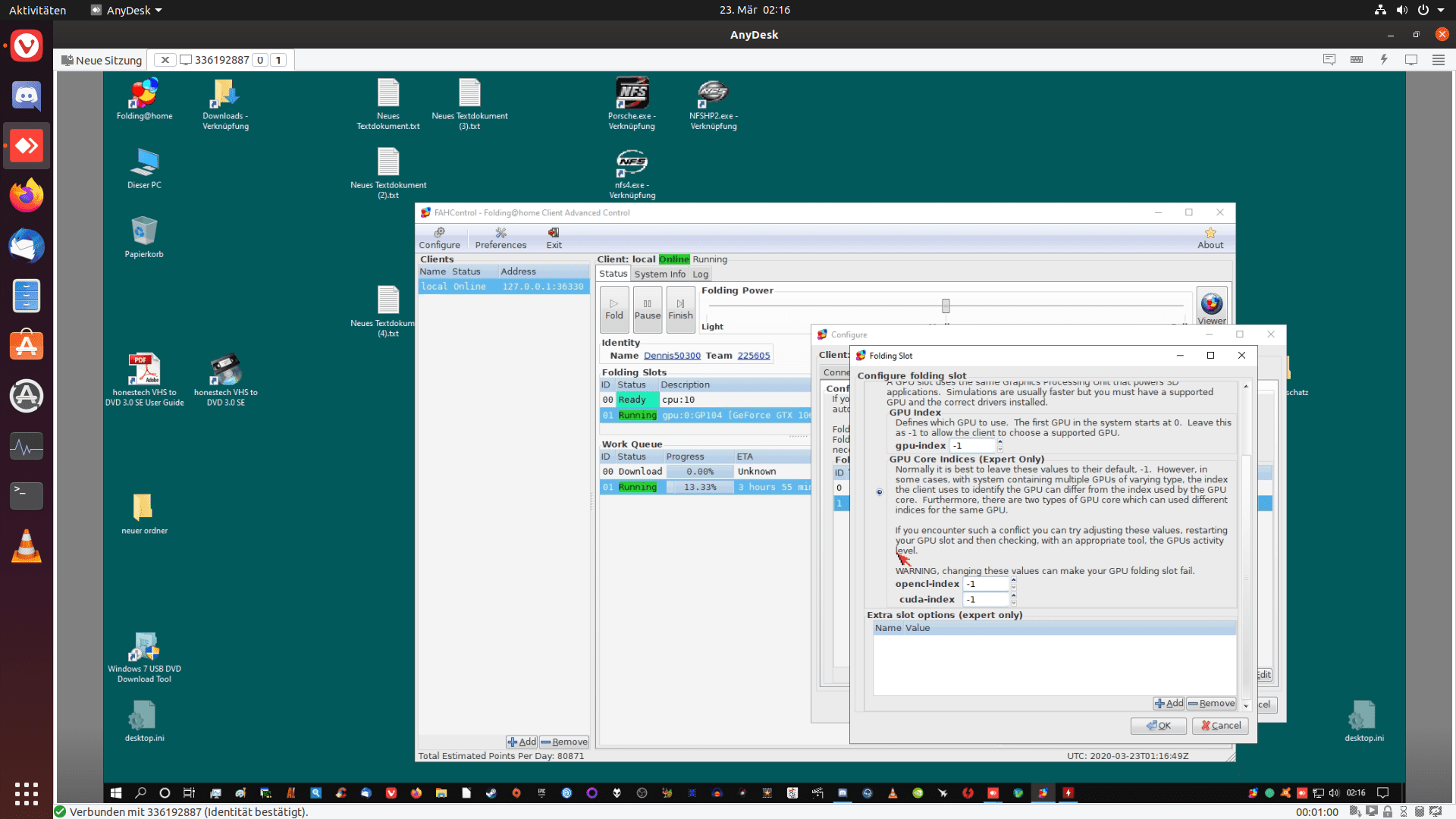Increase the opencl-index value

[x=1013, y=580]
